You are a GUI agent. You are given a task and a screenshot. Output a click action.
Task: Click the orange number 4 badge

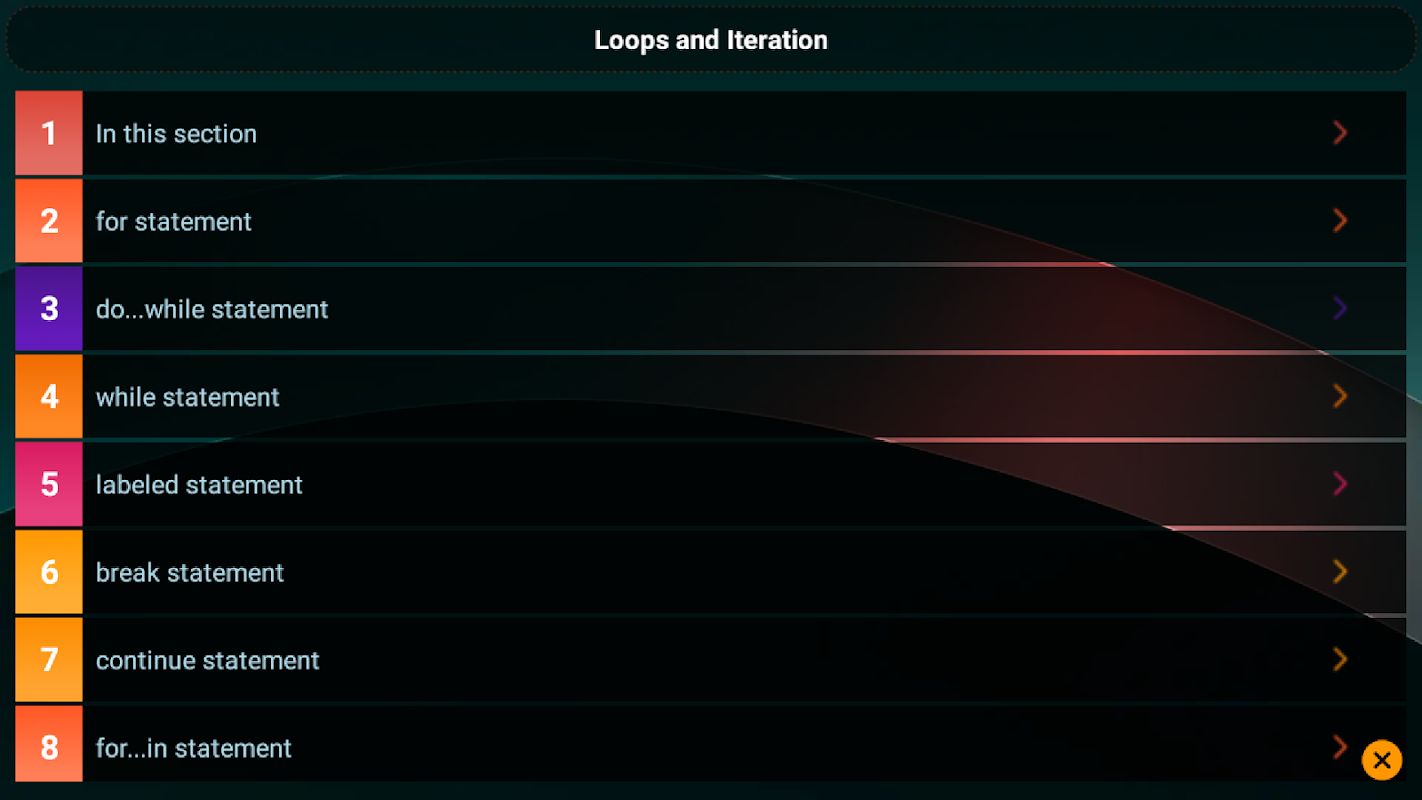(49, 396)
